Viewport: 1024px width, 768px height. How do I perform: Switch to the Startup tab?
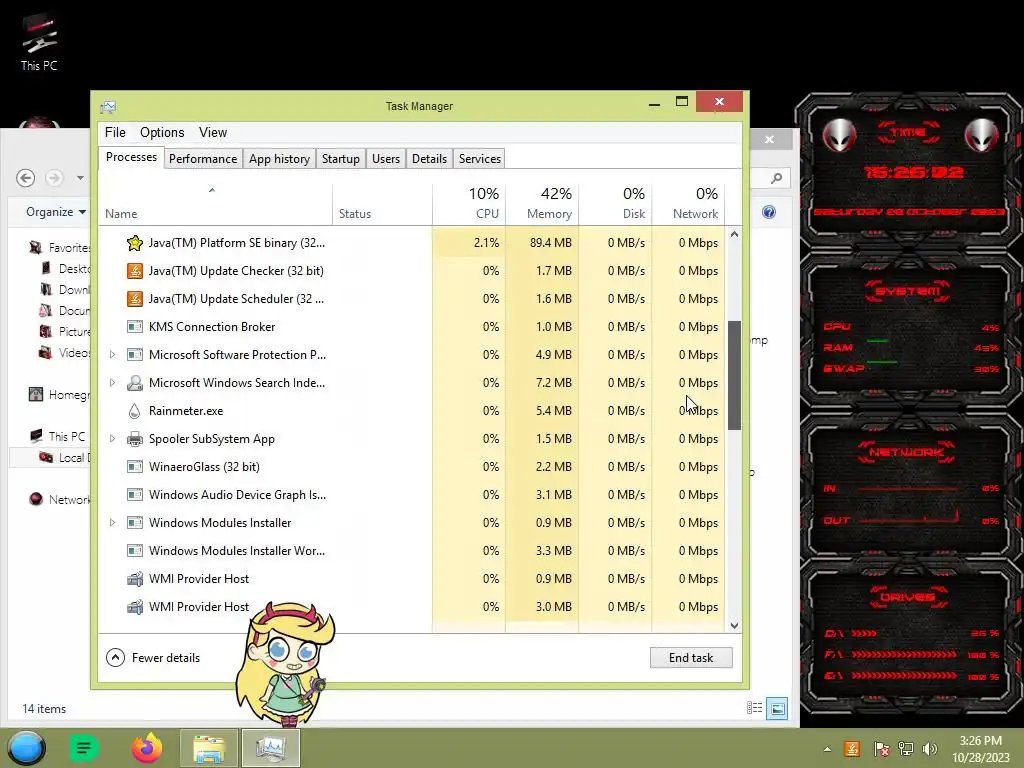340,159
